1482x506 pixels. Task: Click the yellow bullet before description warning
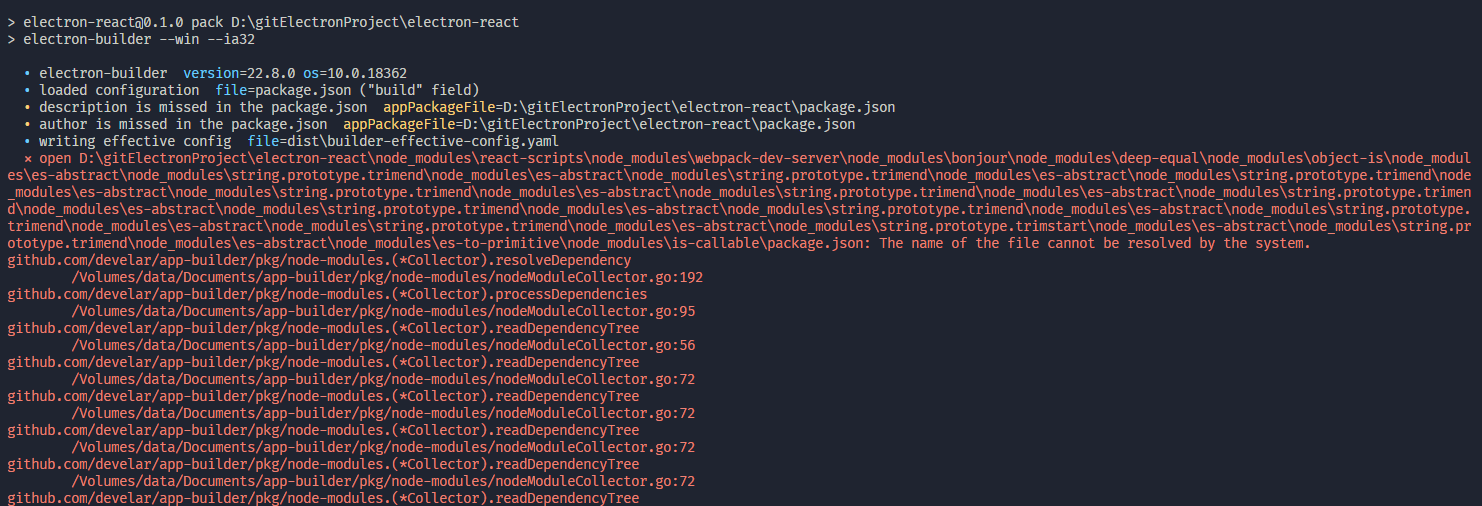pos(28,107)
